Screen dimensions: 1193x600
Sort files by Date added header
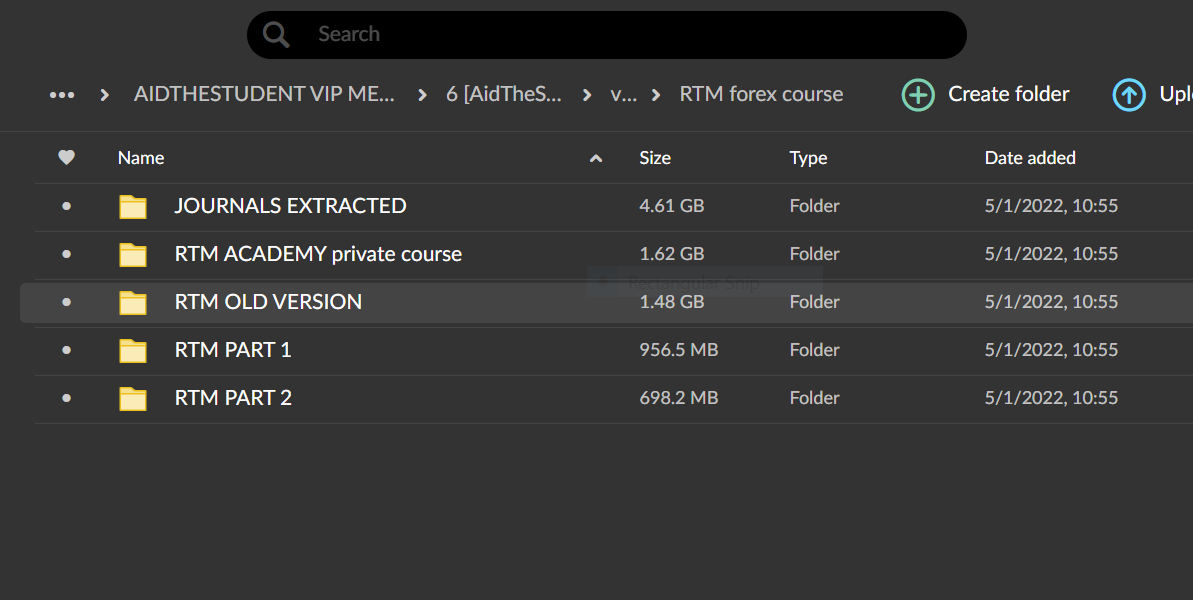click(x=1030, y=158)
